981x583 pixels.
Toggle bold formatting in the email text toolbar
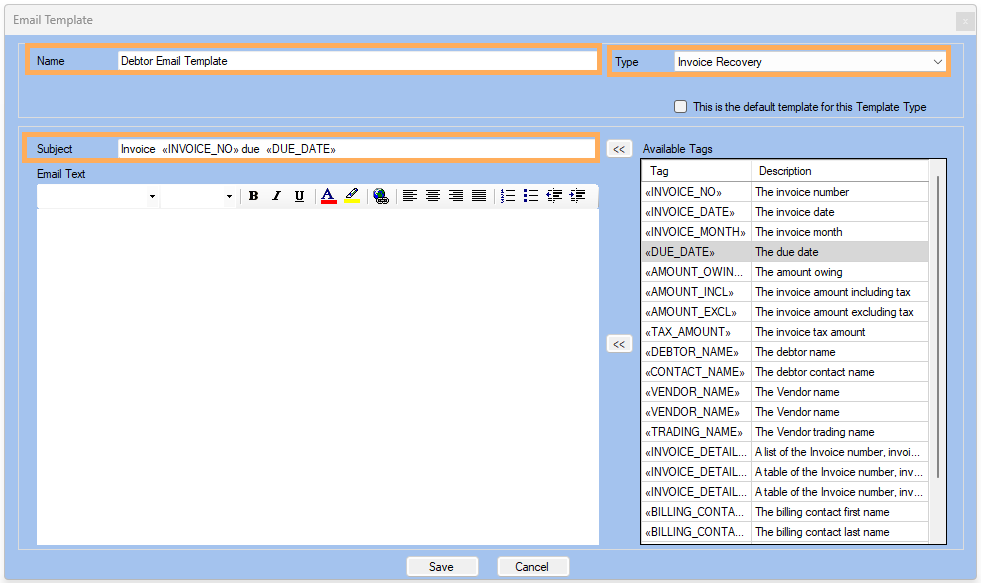click(x=254, y=196)
